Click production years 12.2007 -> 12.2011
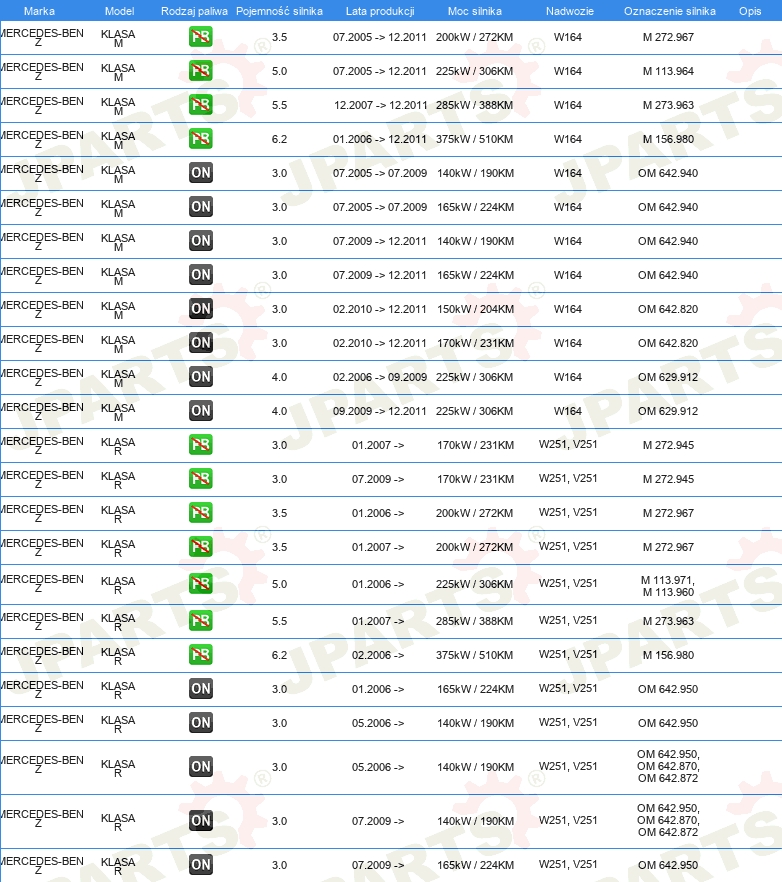Image resolution: width=782 pixels, height=882 pixels. click(380, 105)
